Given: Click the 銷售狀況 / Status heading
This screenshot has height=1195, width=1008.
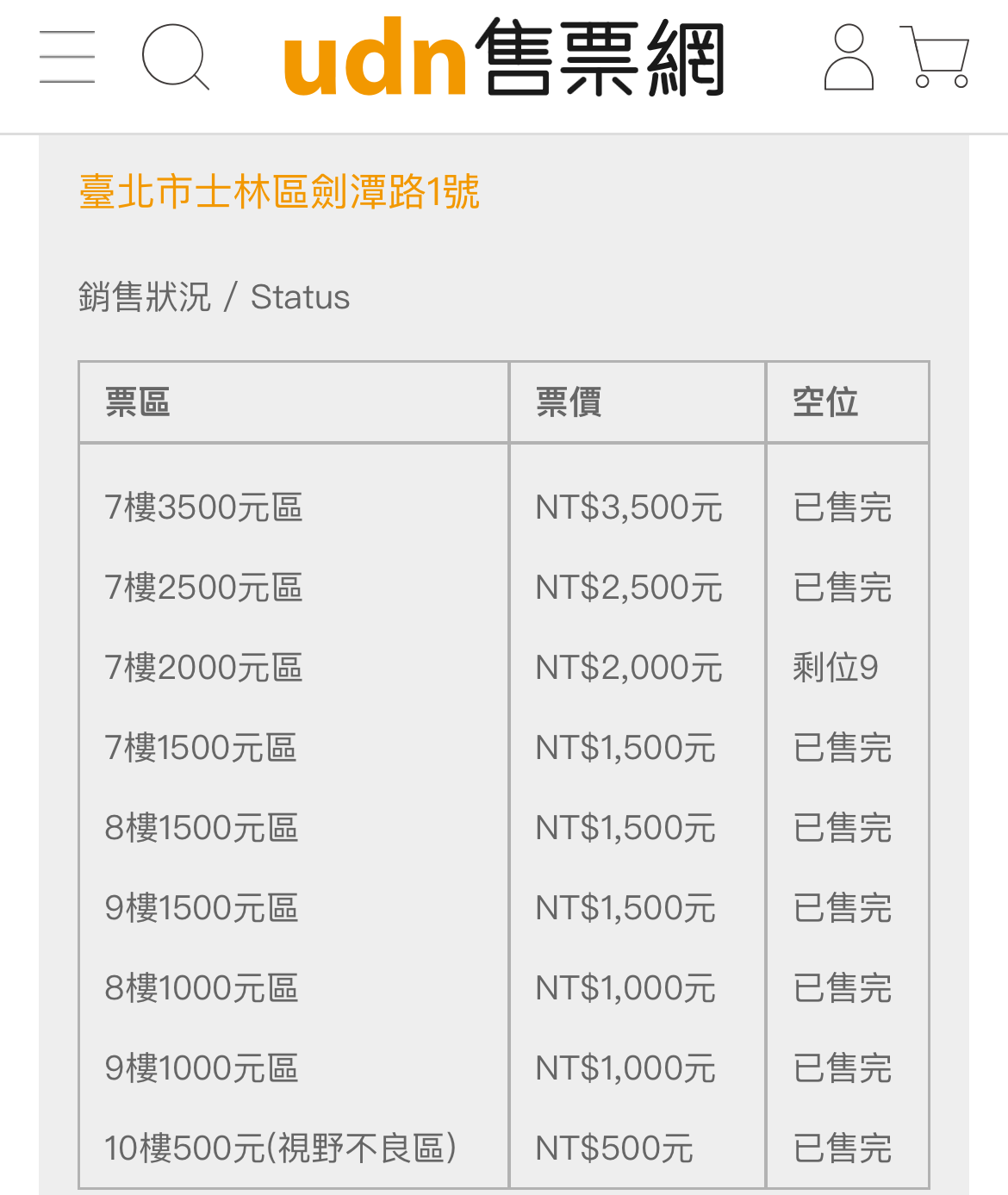Looking at the screenshot, I should [x=215, y=297].
